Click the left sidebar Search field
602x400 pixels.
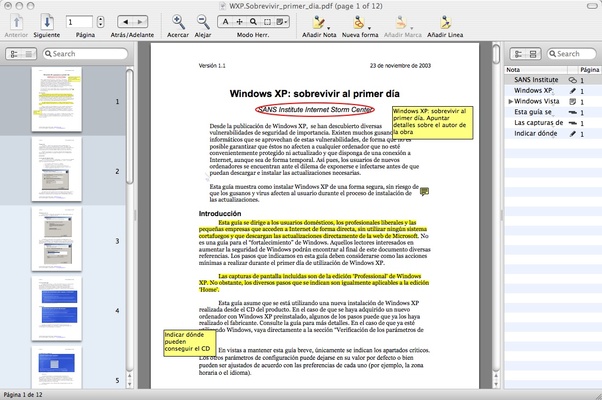[85, 54]
